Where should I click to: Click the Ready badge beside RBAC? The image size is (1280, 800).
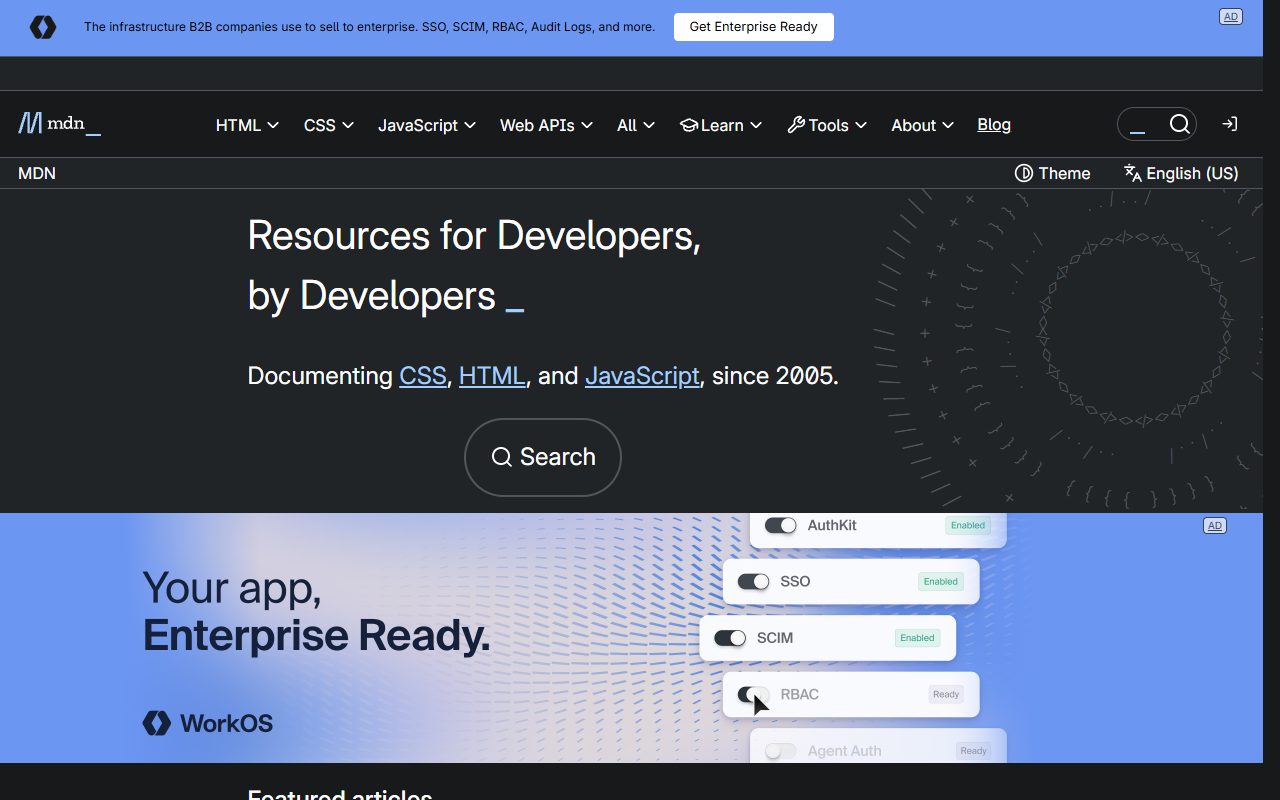(946, 694)
